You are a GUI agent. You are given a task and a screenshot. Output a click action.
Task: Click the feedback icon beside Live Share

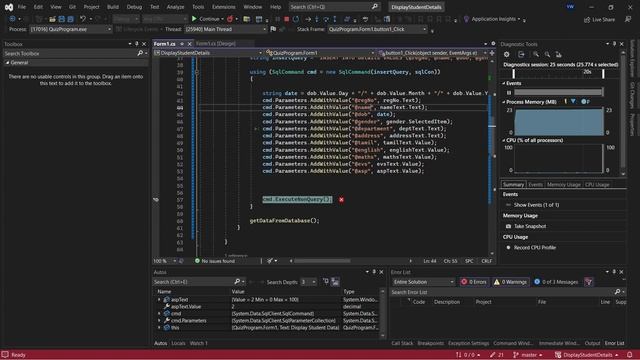(628, 19)
